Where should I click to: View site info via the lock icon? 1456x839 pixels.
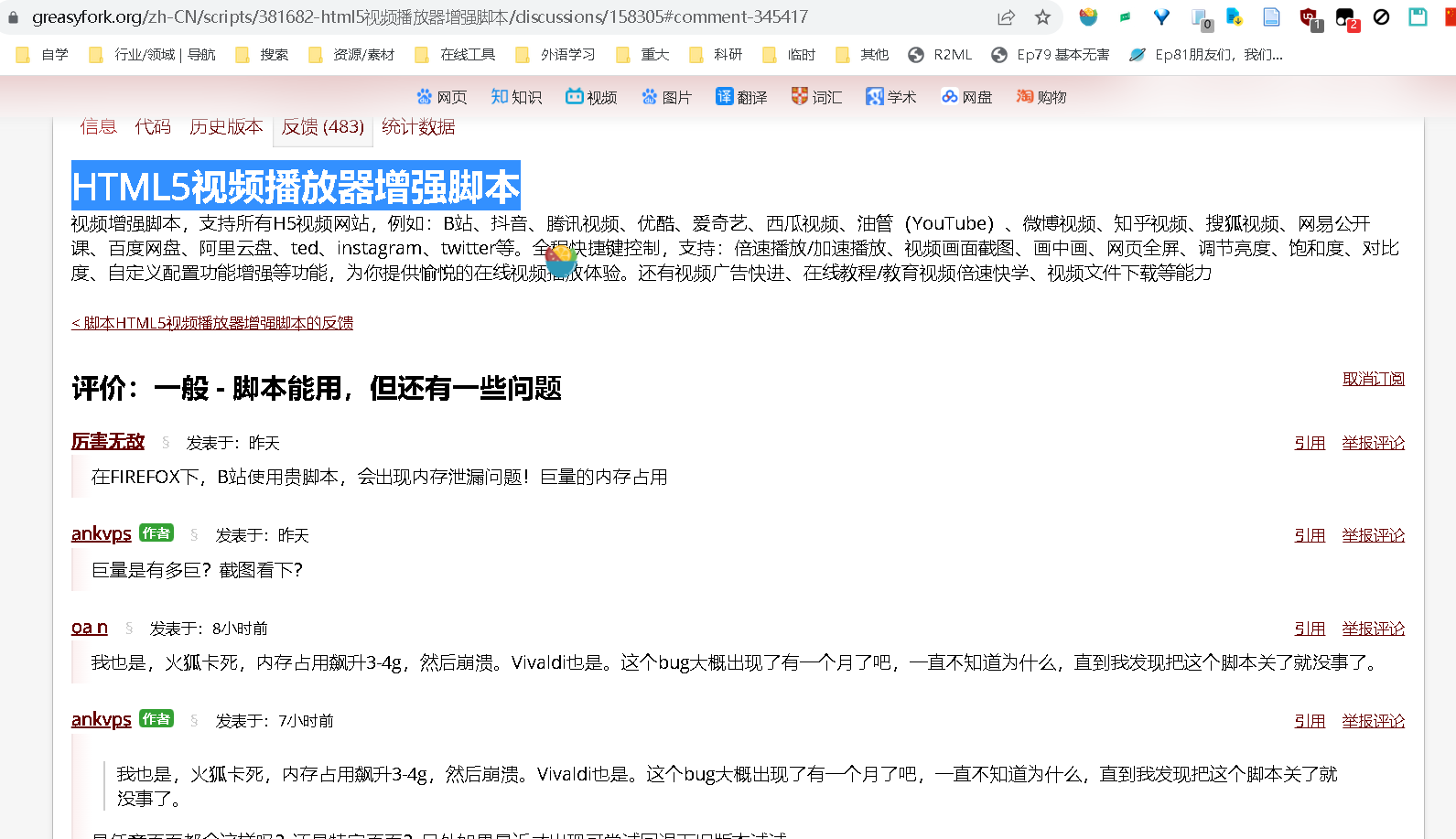[x=13, y=17]
